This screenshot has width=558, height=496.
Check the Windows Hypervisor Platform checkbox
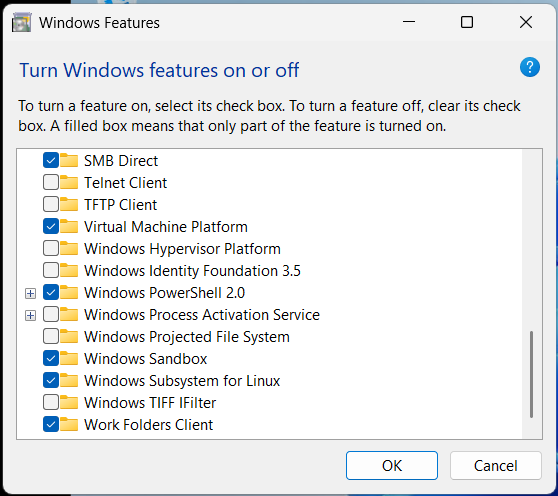51,248
